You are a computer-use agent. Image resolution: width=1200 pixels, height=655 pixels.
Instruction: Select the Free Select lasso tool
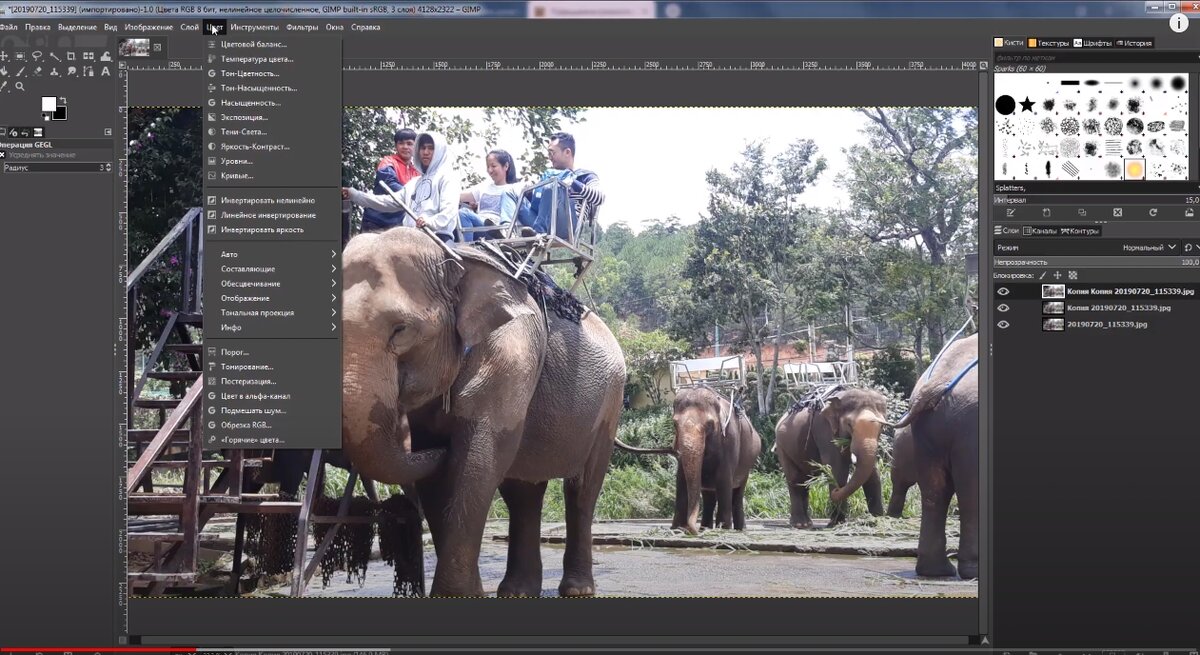(37, 55)
